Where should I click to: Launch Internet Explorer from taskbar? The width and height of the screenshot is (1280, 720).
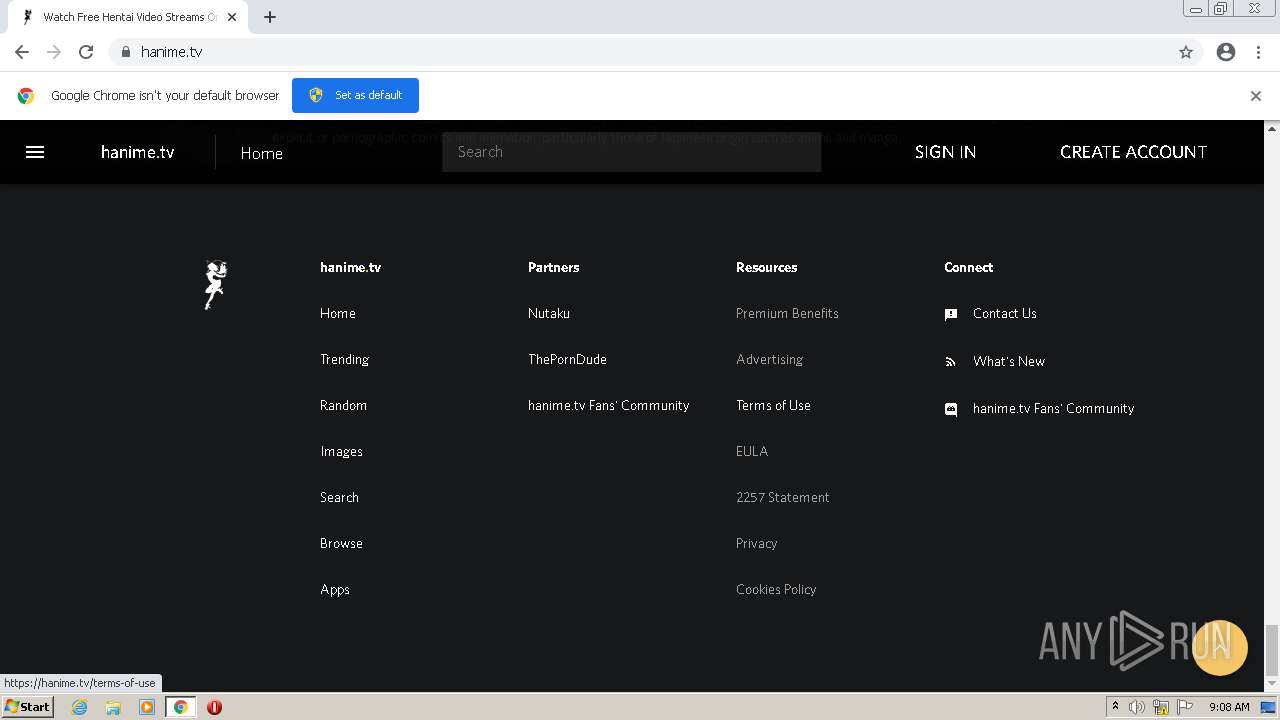[x=79, y=707]
